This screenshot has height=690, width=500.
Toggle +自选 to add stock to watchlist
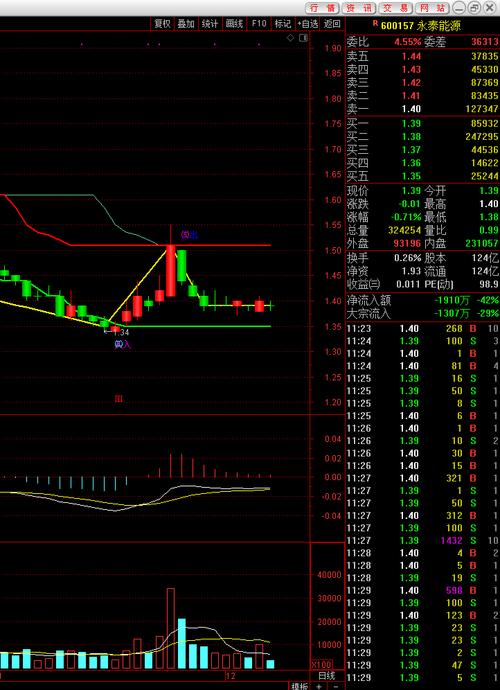pyautogui.click(x=307, y=24)
